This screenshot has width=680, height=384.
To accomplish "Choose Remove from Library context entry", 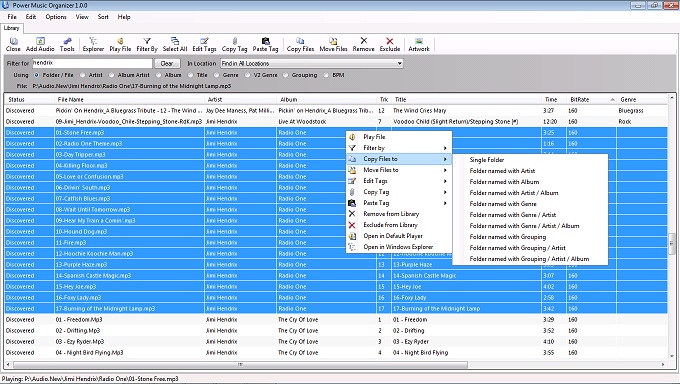I will coord(399,214).
